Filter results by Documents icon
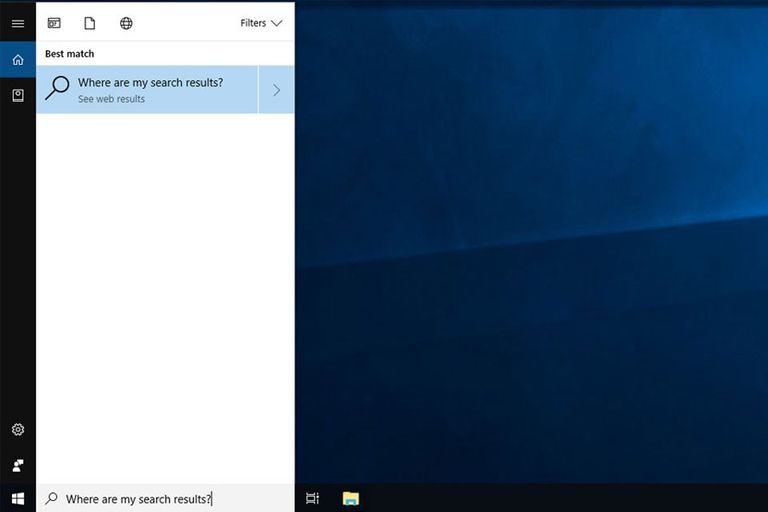The image size is (768, 512). (90, 23)
